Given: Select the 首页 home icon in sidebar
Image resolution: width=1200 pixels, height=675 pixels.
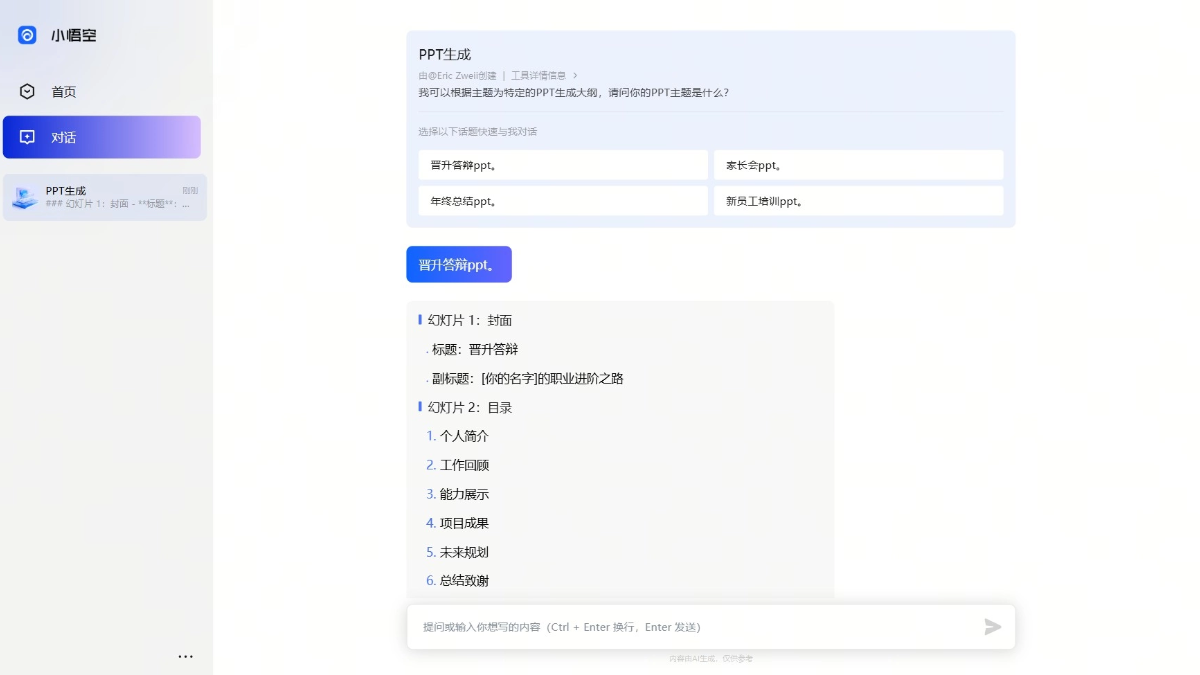Looking at the screenshot, I should coord(27,91).
